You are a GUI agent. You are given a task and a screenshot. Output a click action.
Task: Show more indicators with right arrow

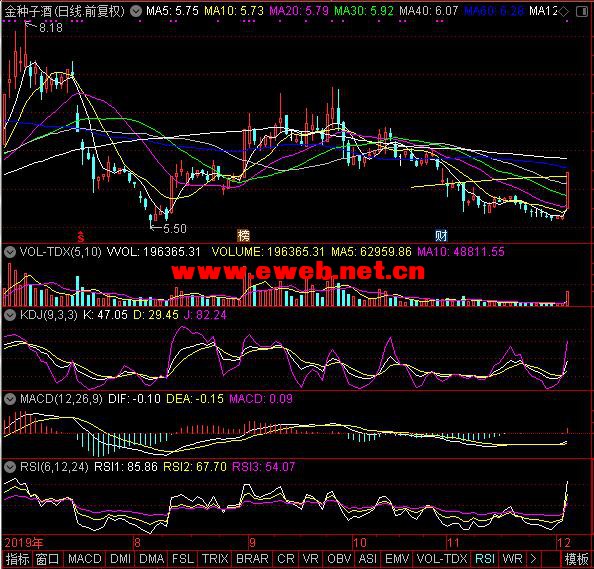coord(533,559)
